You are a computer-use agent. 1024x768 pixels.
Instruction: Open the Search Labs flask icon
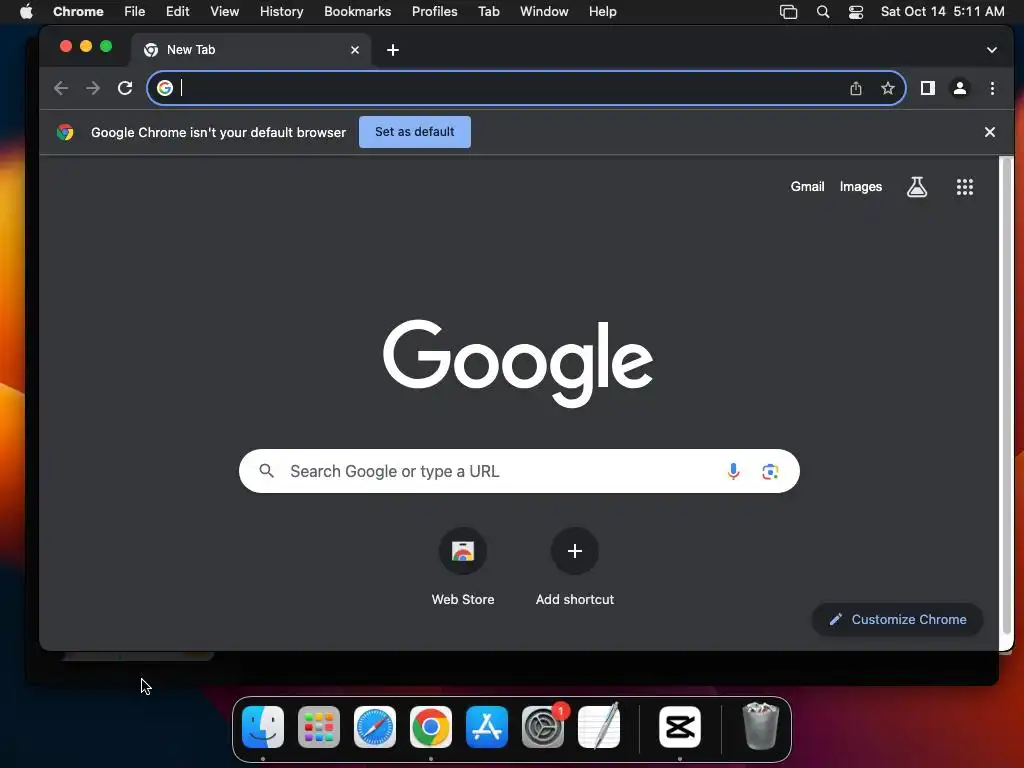click(917, 187)
